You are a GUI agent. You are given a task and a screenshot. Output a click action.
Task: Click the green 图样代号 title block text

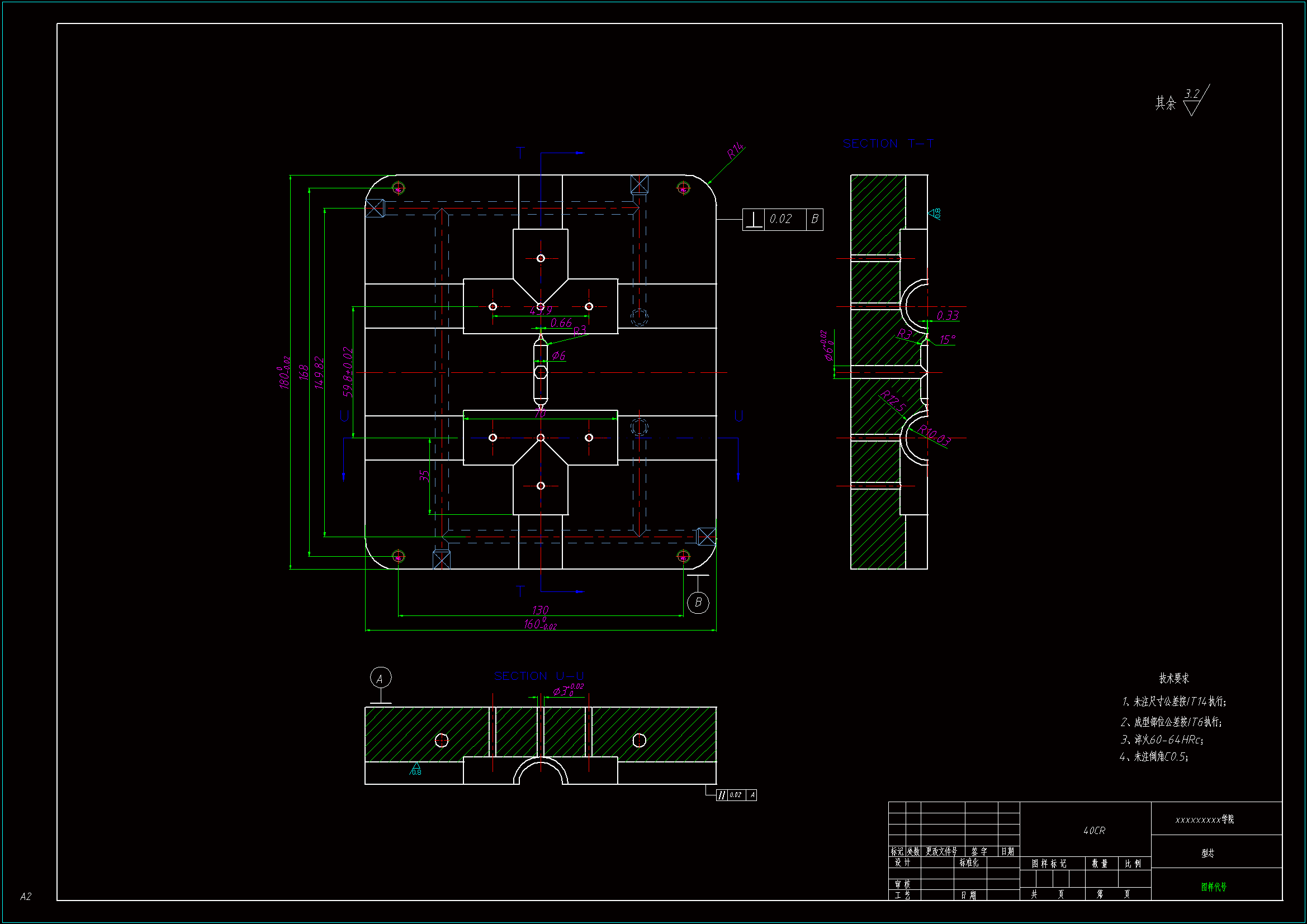pyautogui.click(x=1213, y=887)
